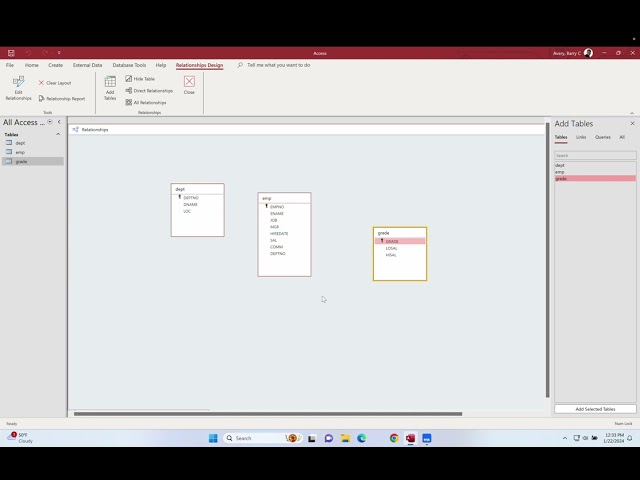The width and height of the screenshot is (640, 480).
Task: Select LOSAL field in grade table
Action: [x=391, y=248]
